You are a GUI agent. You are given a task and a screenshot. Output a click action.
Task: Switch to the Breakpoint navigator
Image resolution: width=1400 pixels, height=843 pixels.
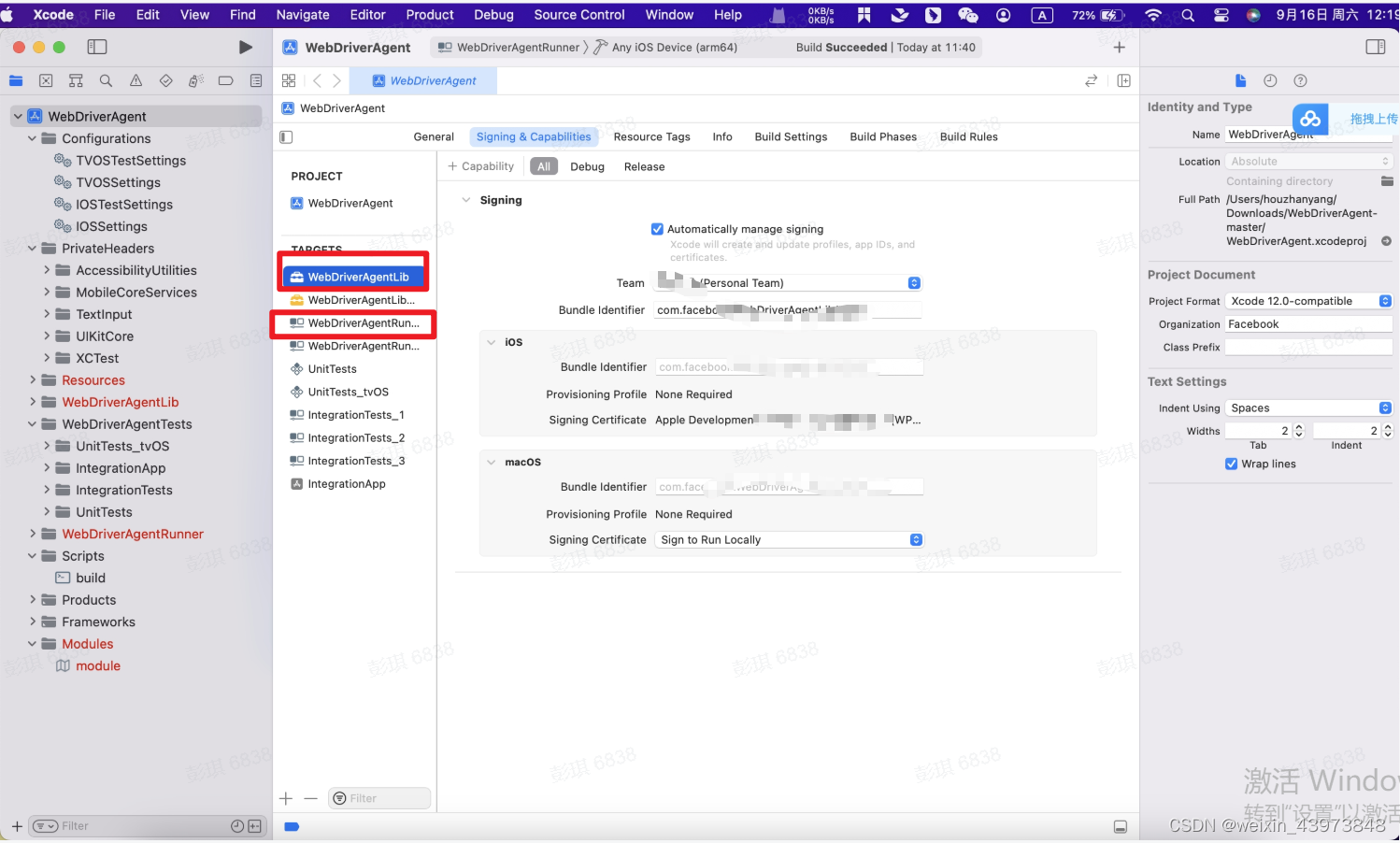(x=226, y=80)
